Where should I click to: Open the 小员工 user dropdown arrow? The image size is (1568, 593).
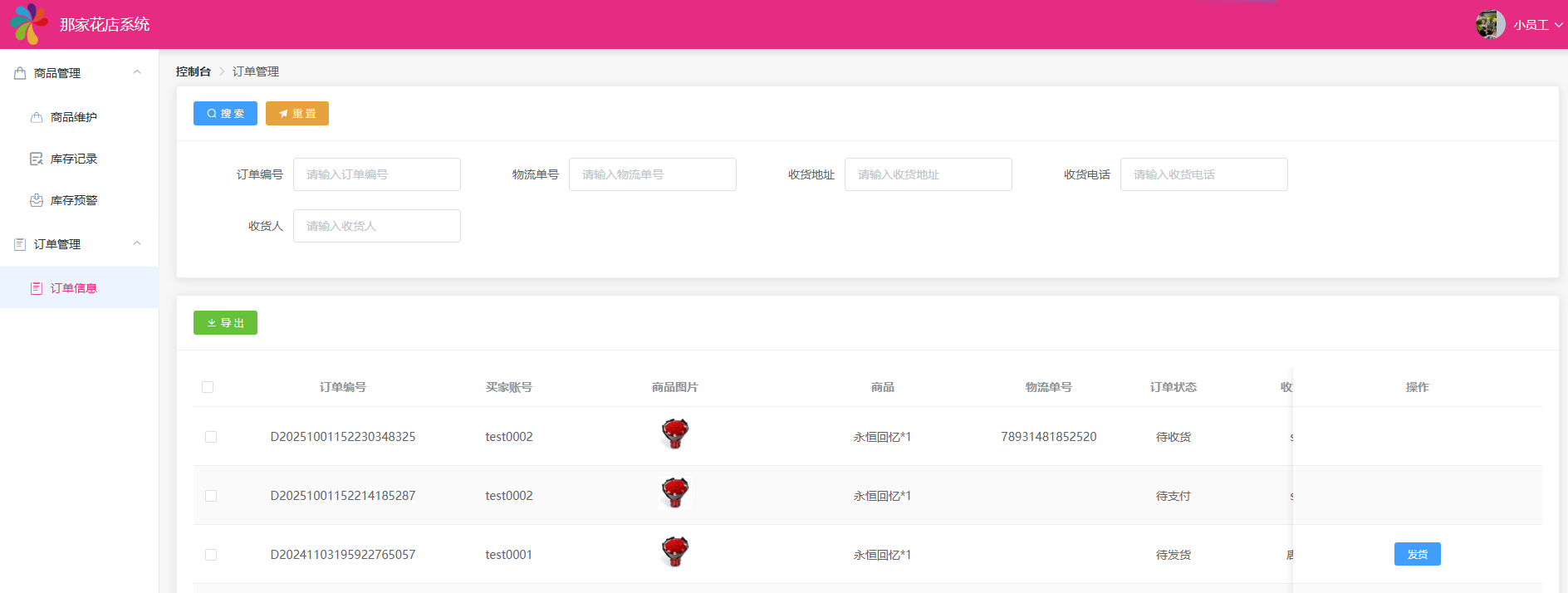coord(1559,25)
